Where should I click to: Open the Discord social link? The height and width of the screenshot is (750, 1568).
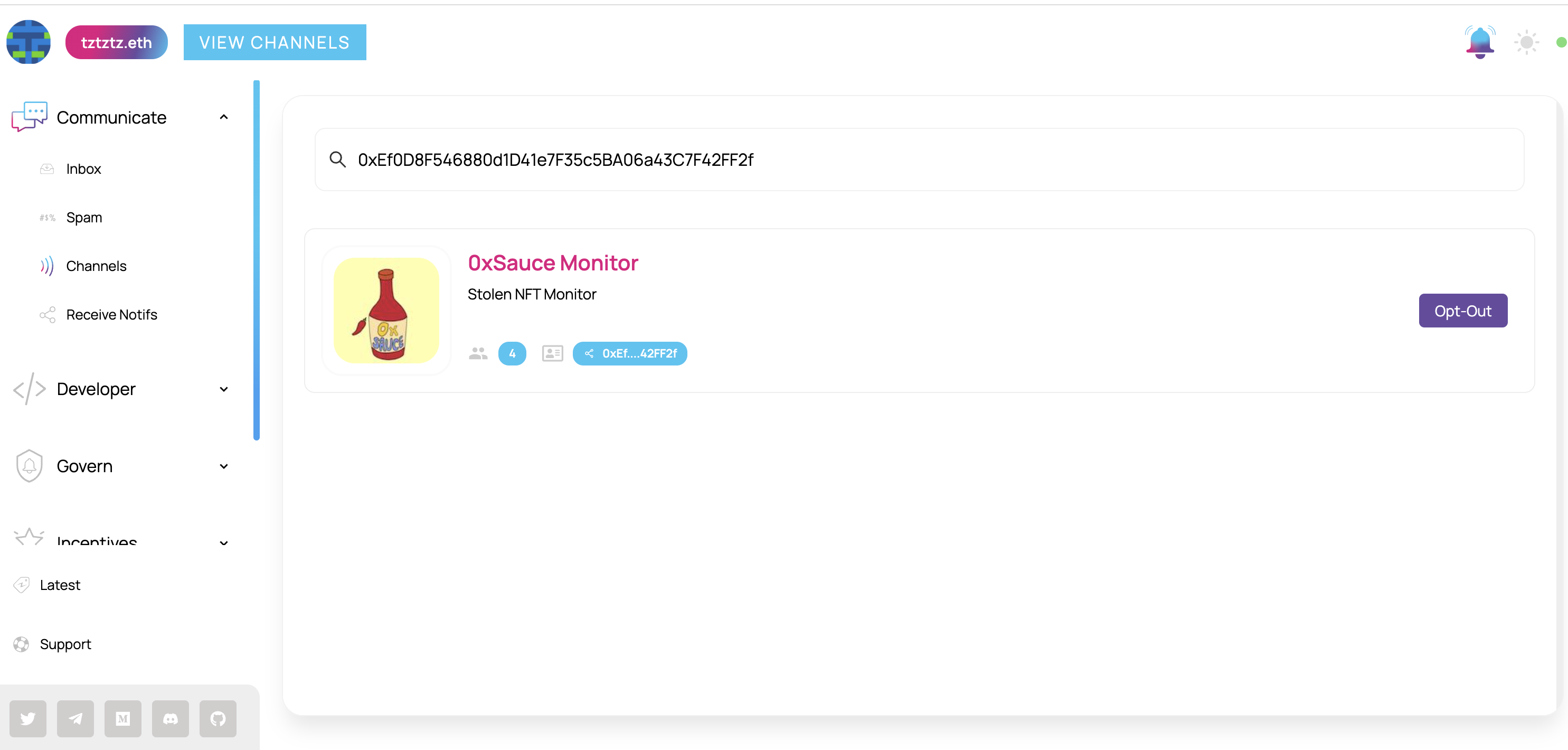point(171,718)
